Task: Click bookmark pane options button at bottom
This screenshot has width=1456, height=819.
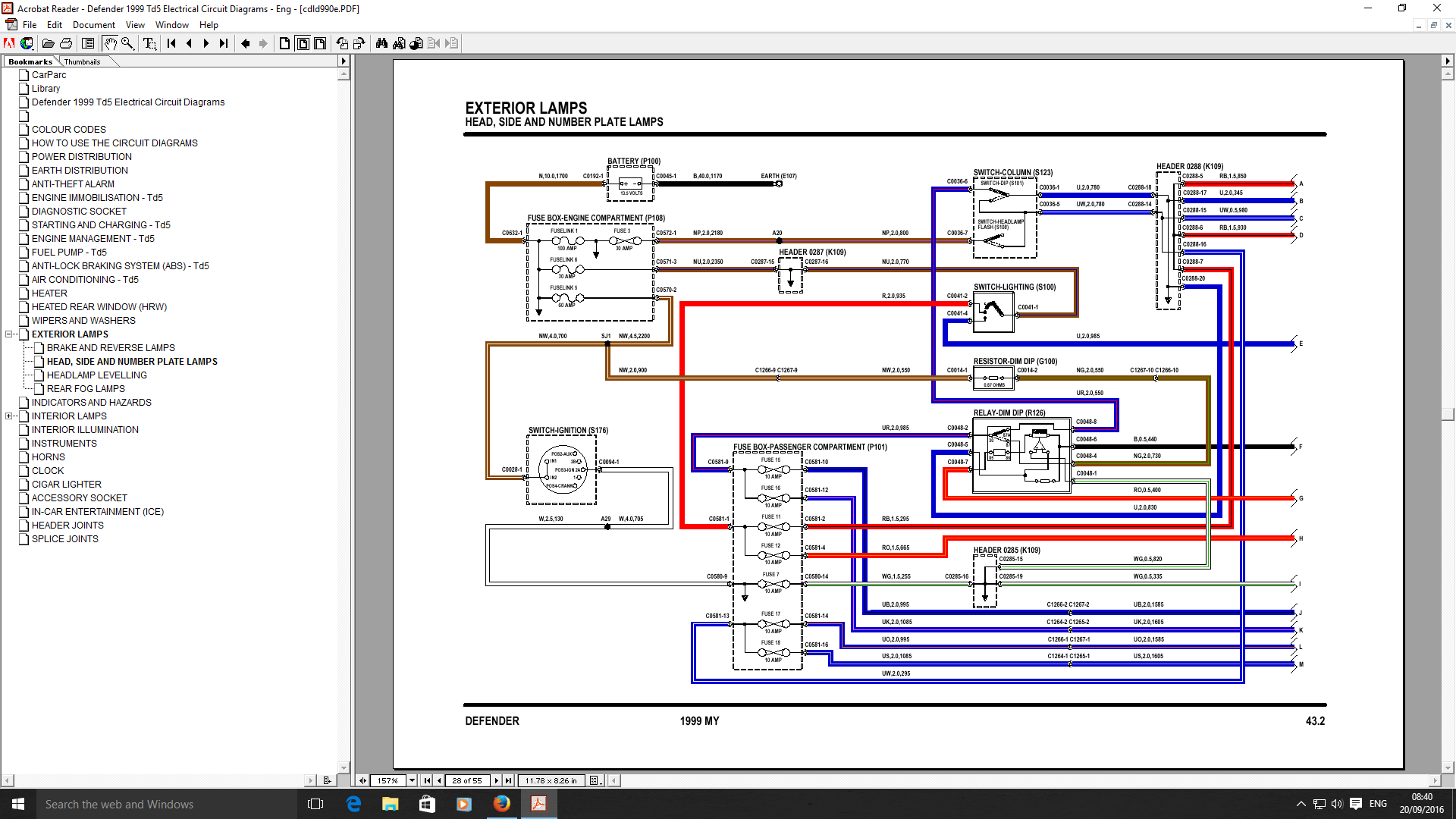Action: [x=327, y=780]
